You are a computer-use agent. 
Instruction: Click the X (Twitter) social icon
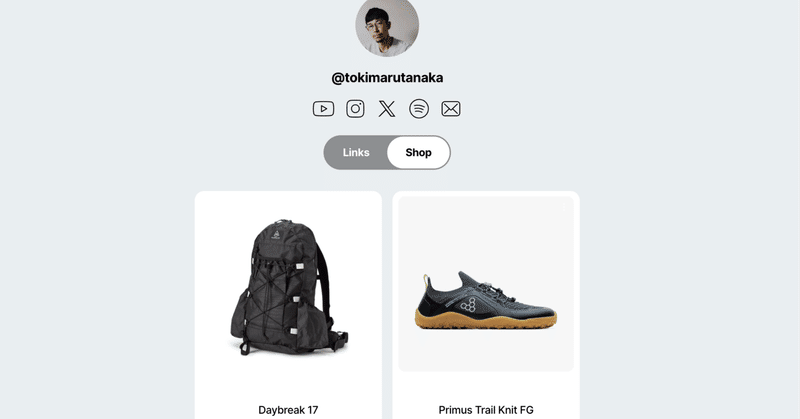point(387,109)
